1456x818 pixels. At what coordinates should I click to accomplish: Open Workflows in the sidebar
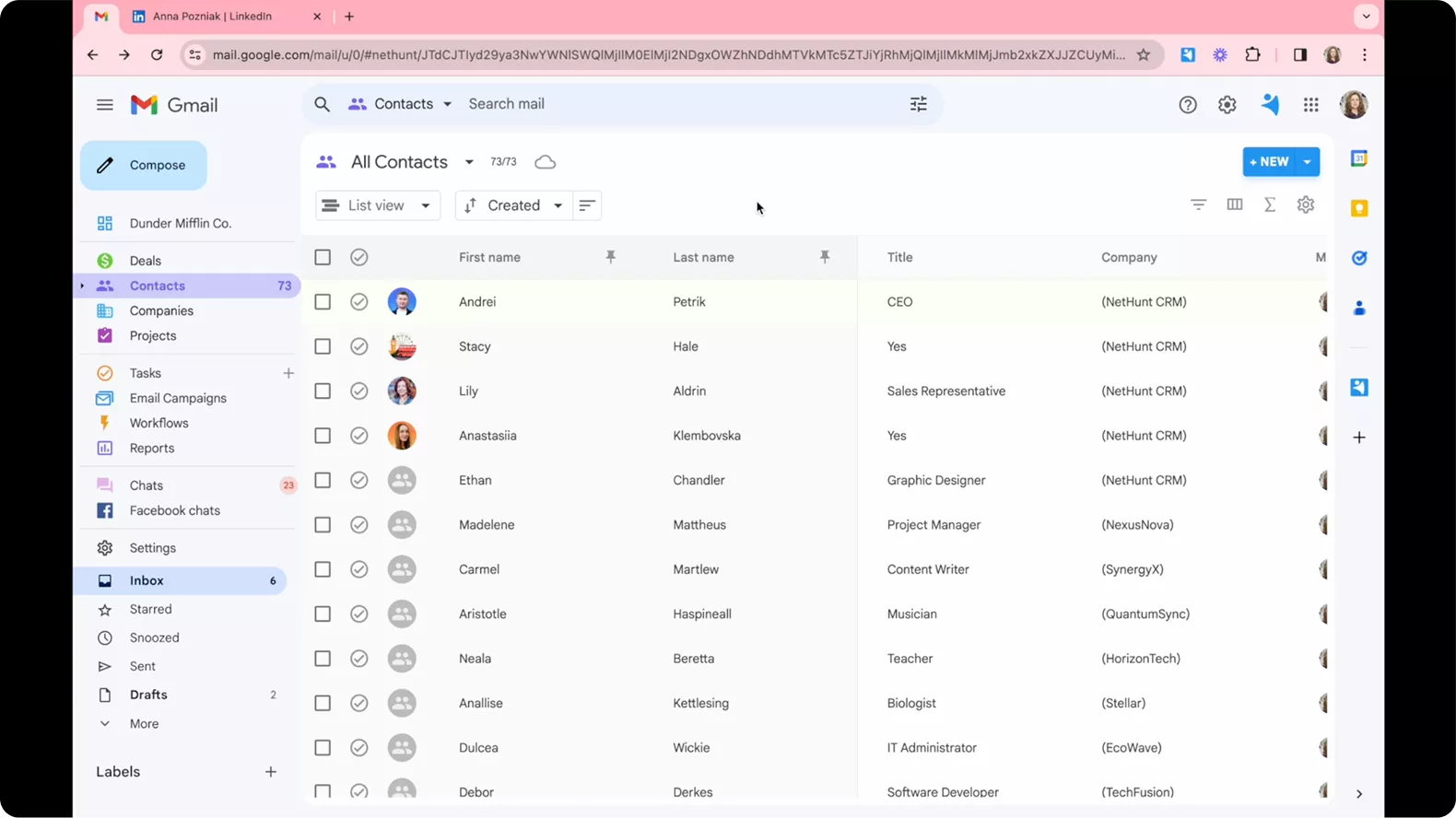159,423
